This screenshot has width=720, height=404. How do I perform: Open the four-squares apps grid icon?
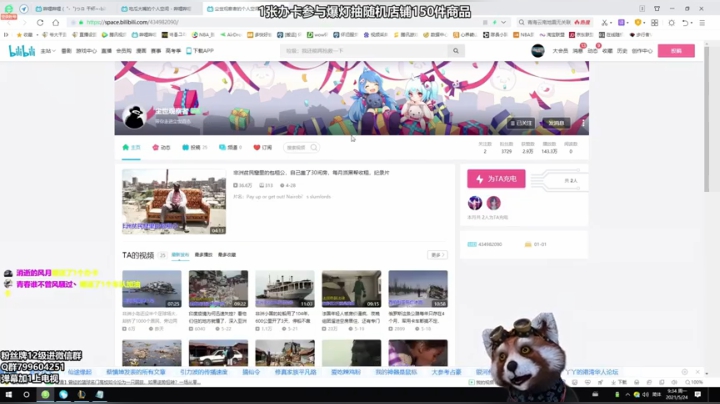pyautogui.click(x=654, y=22)
